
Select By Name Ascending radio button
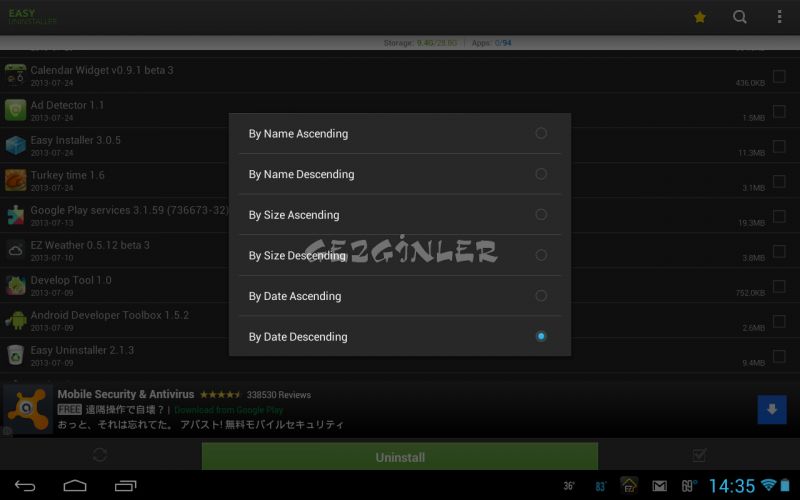(541, 133)
